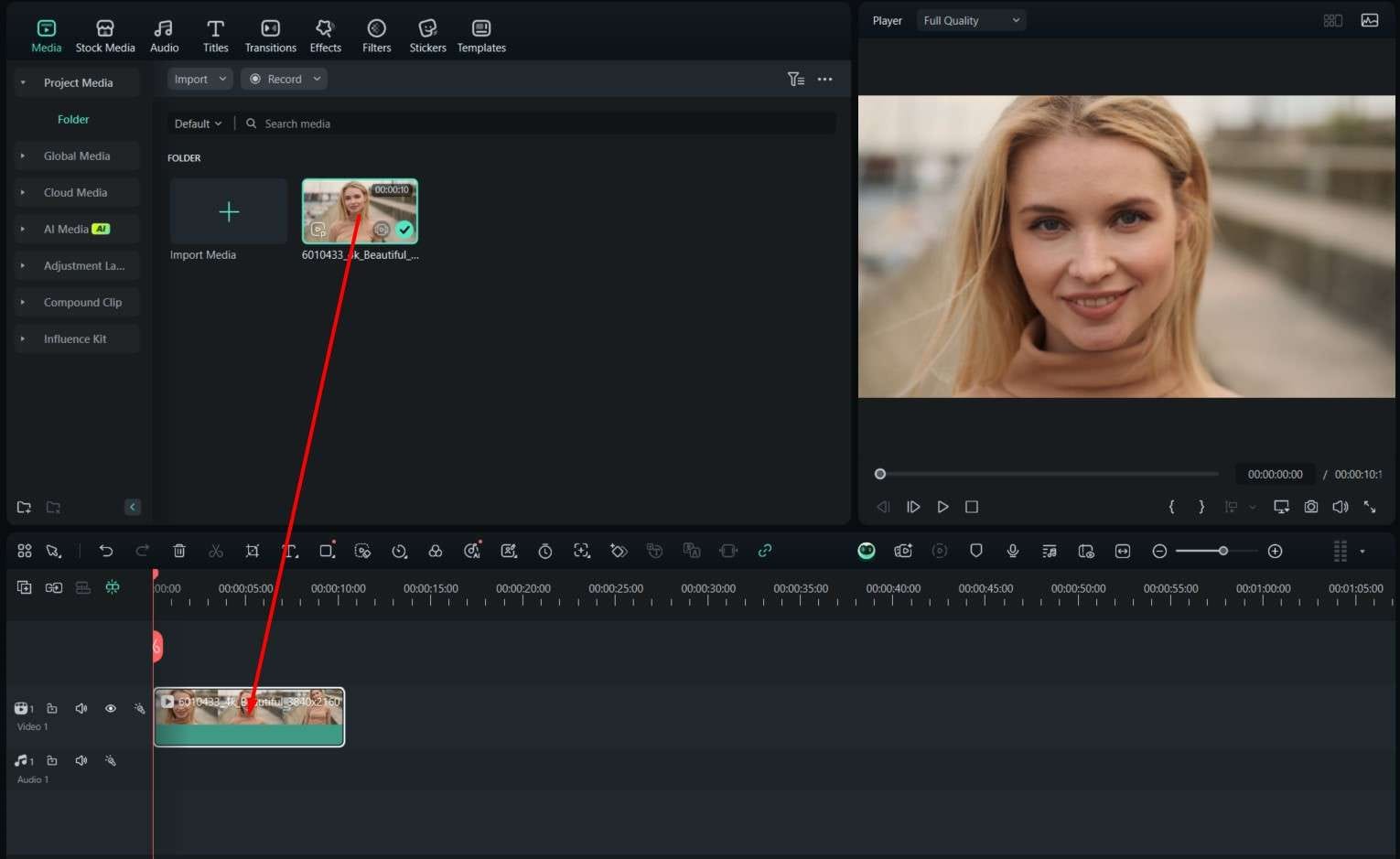Open the Full Quality dropdown in Player
This screenshot has height=859, width=1400.
pyautogui.click(x=971, y=20)
